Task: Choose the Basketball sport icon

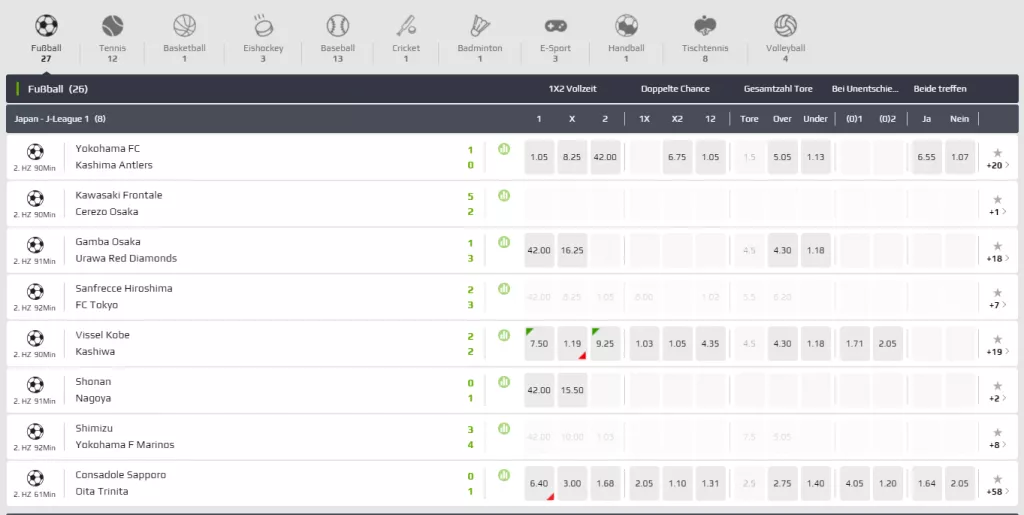Action: (x=184, y=27)
